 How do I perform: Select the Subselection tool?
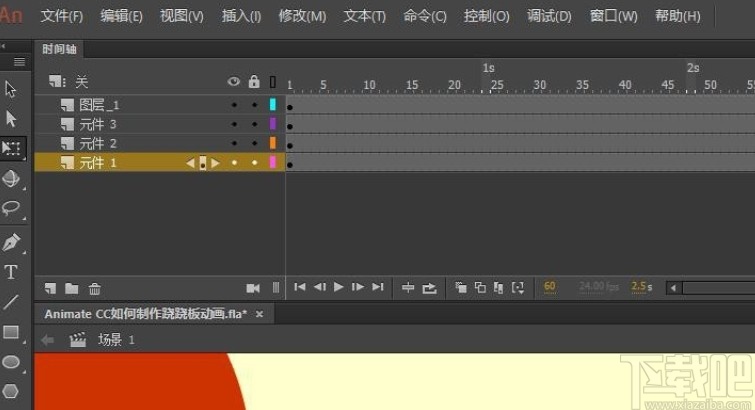(11, 119)
